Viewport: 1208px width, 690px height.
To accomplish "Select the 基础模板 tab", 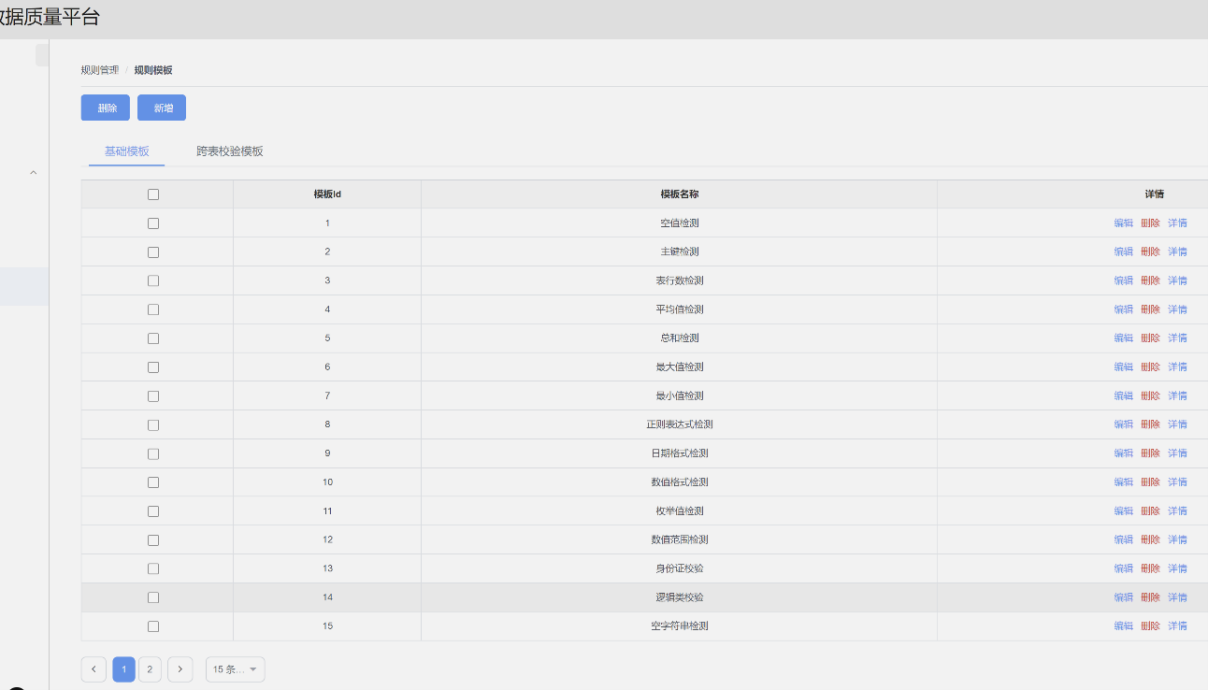I will [126, 152].
